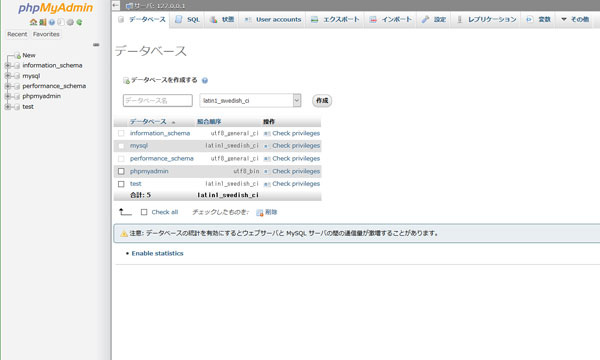Click database icon beside test in tree

[17, 107]
